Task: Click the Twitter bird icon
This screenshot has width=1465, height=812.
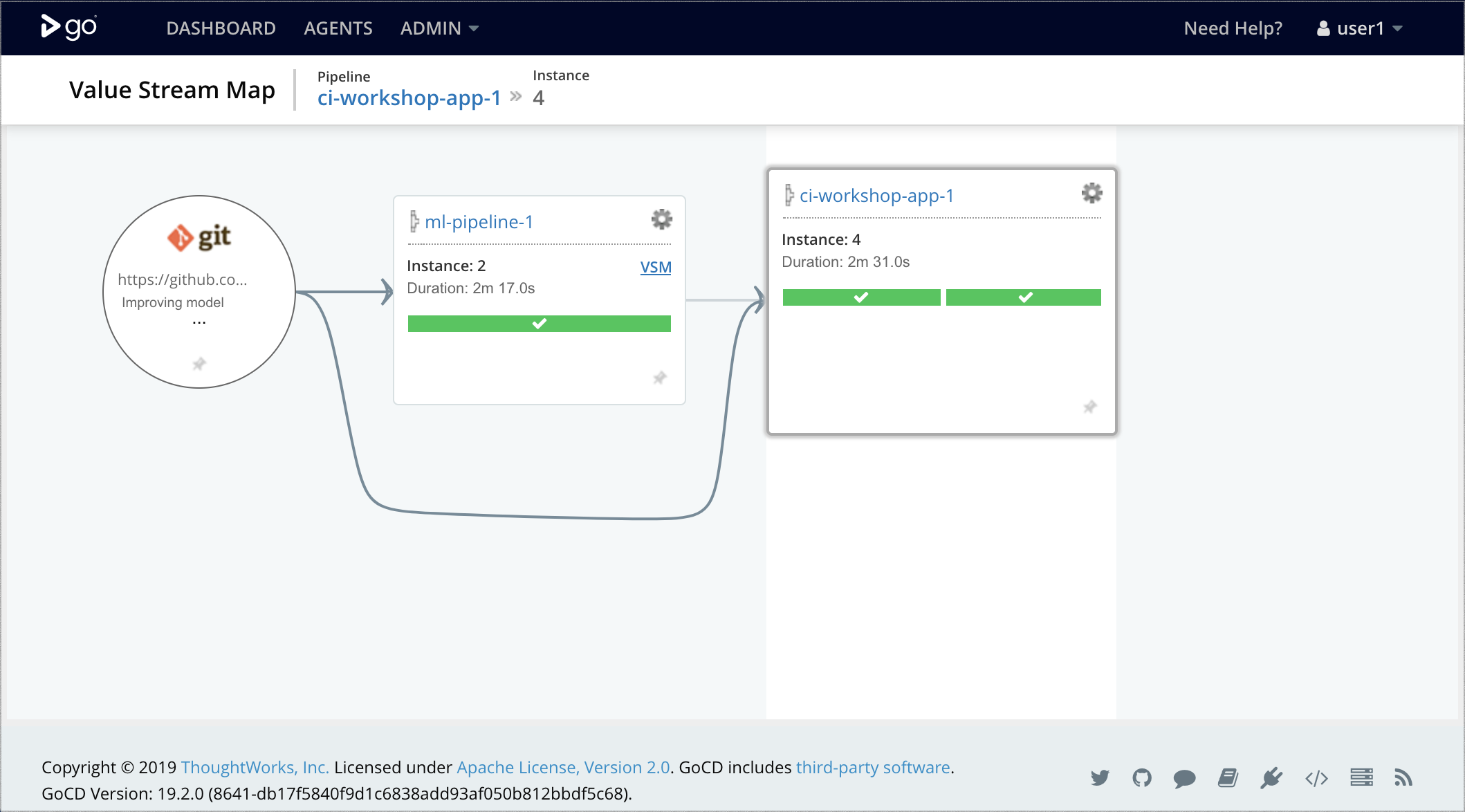Action: point(1100,778)
